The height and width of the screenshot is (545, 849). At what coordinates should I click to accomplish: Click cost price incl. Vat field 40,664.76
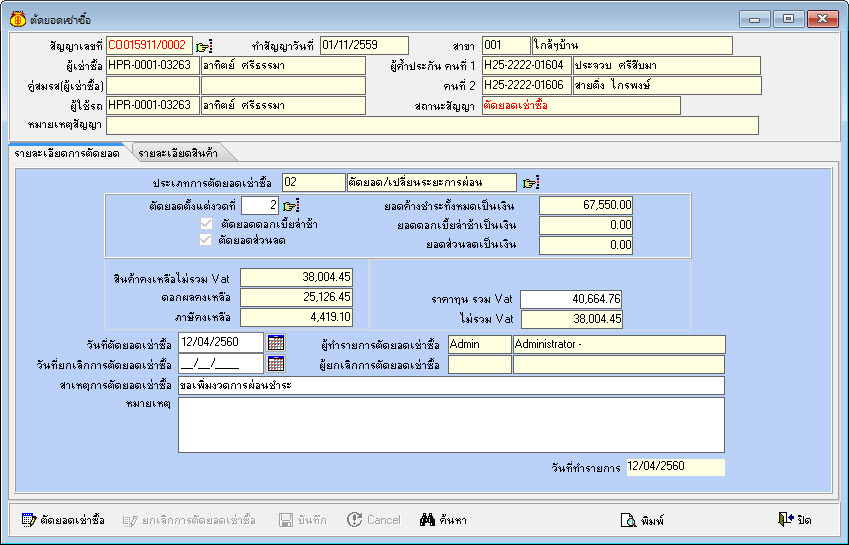571,299
